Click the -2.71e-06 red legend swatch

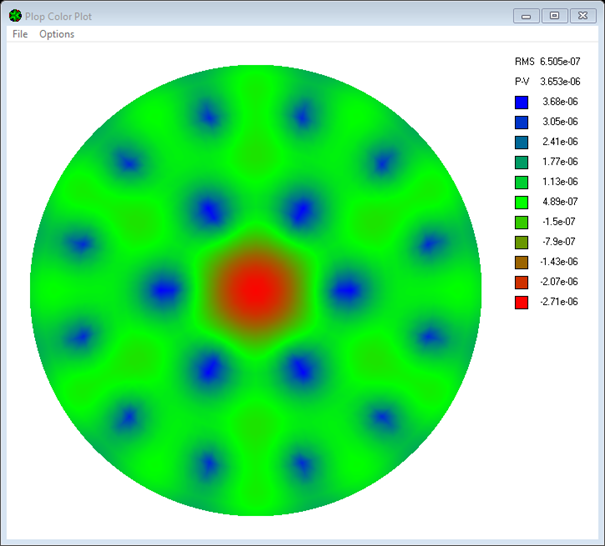pos(521,303)
